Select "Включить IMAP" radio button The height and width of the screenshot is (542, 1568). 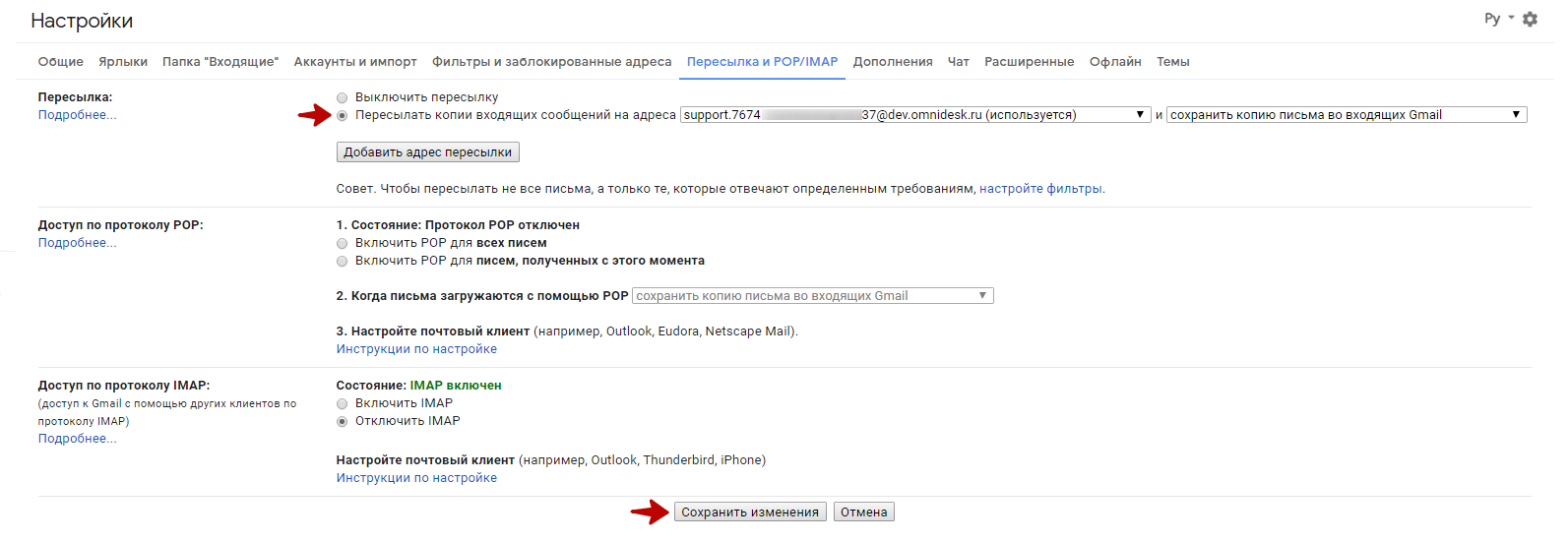(x=343, y=403)
